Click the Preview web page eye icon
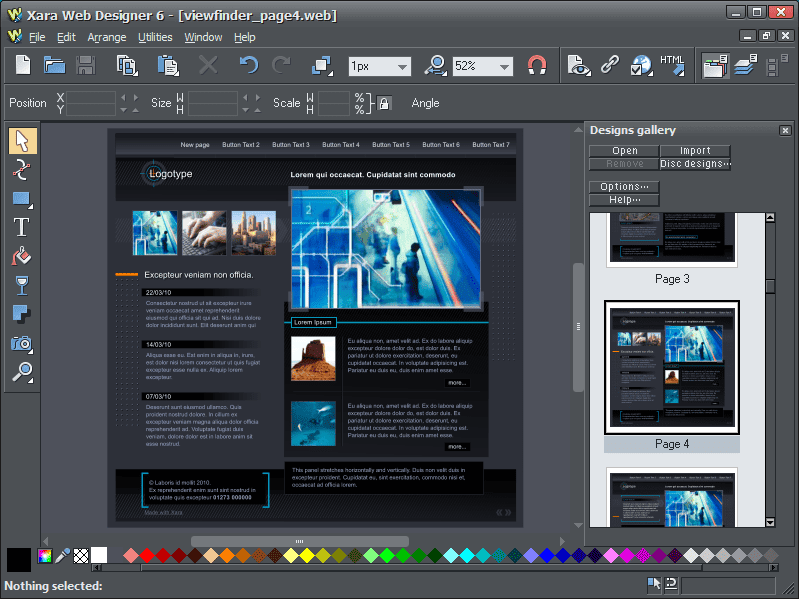Image resolution: width=799 pixels, height=599 pixels. [x=578, y=66]
